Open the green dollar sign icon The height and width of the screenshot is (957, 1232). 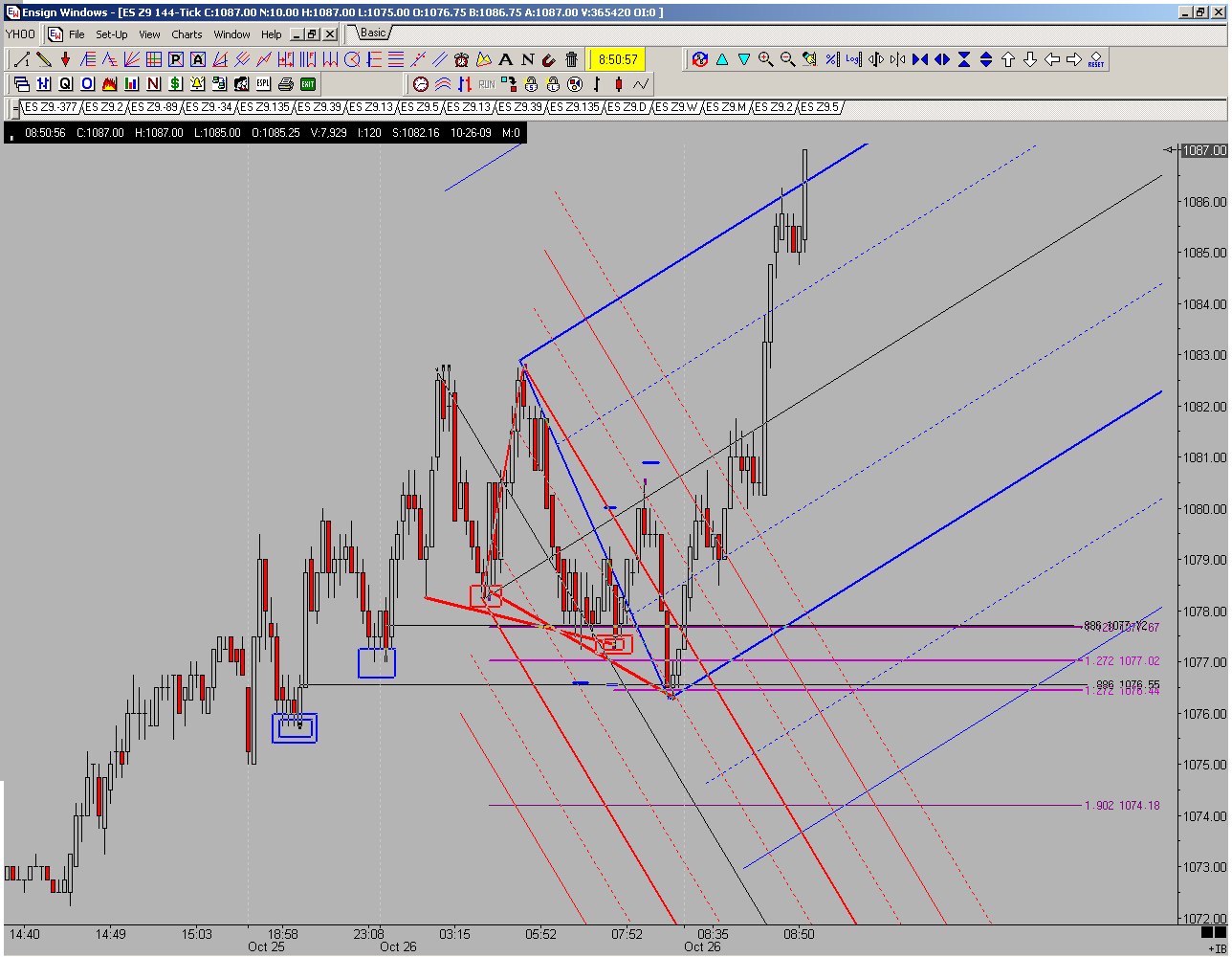175,83
